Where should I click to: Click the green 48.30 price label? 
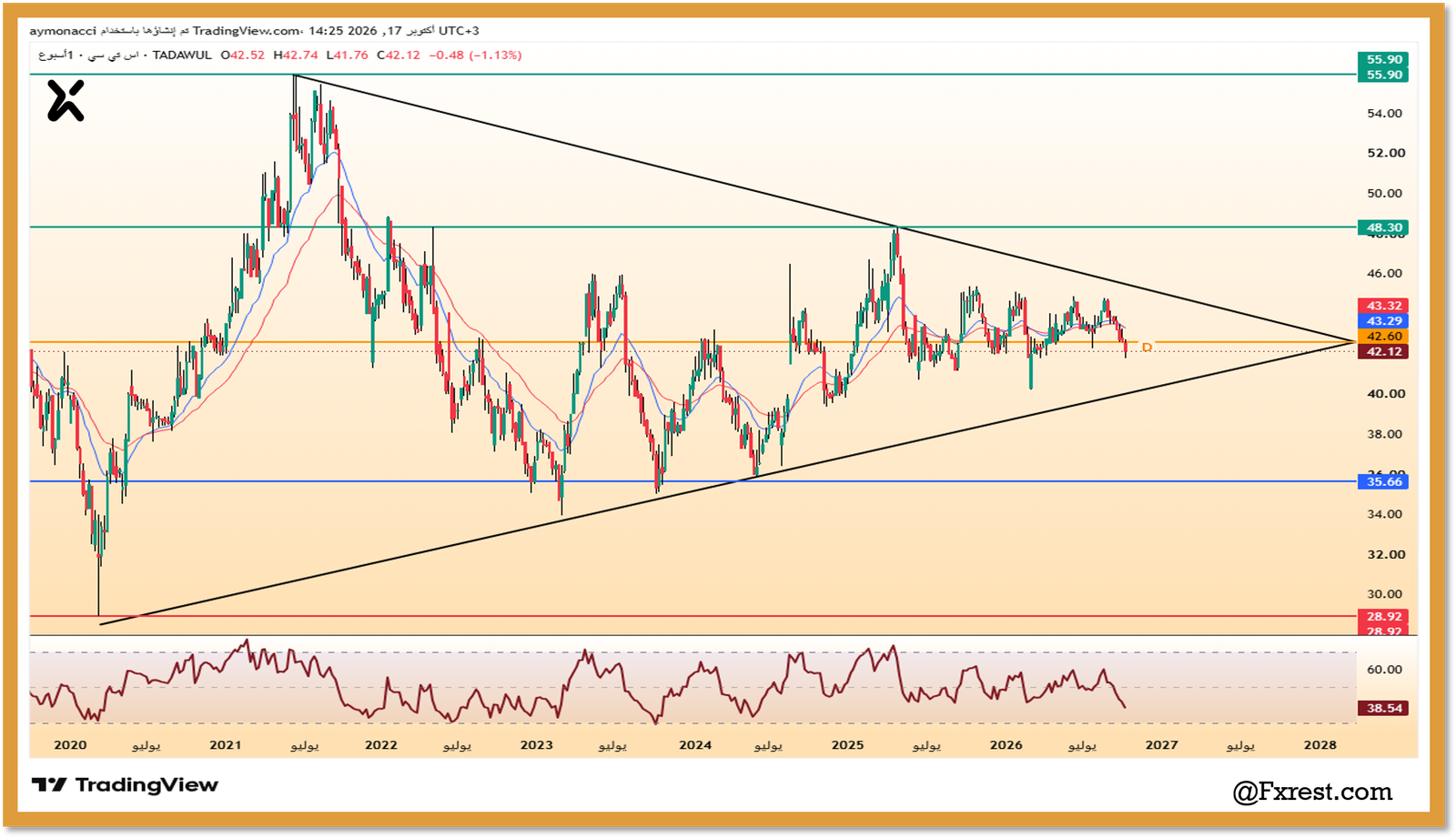(1383, 227)
